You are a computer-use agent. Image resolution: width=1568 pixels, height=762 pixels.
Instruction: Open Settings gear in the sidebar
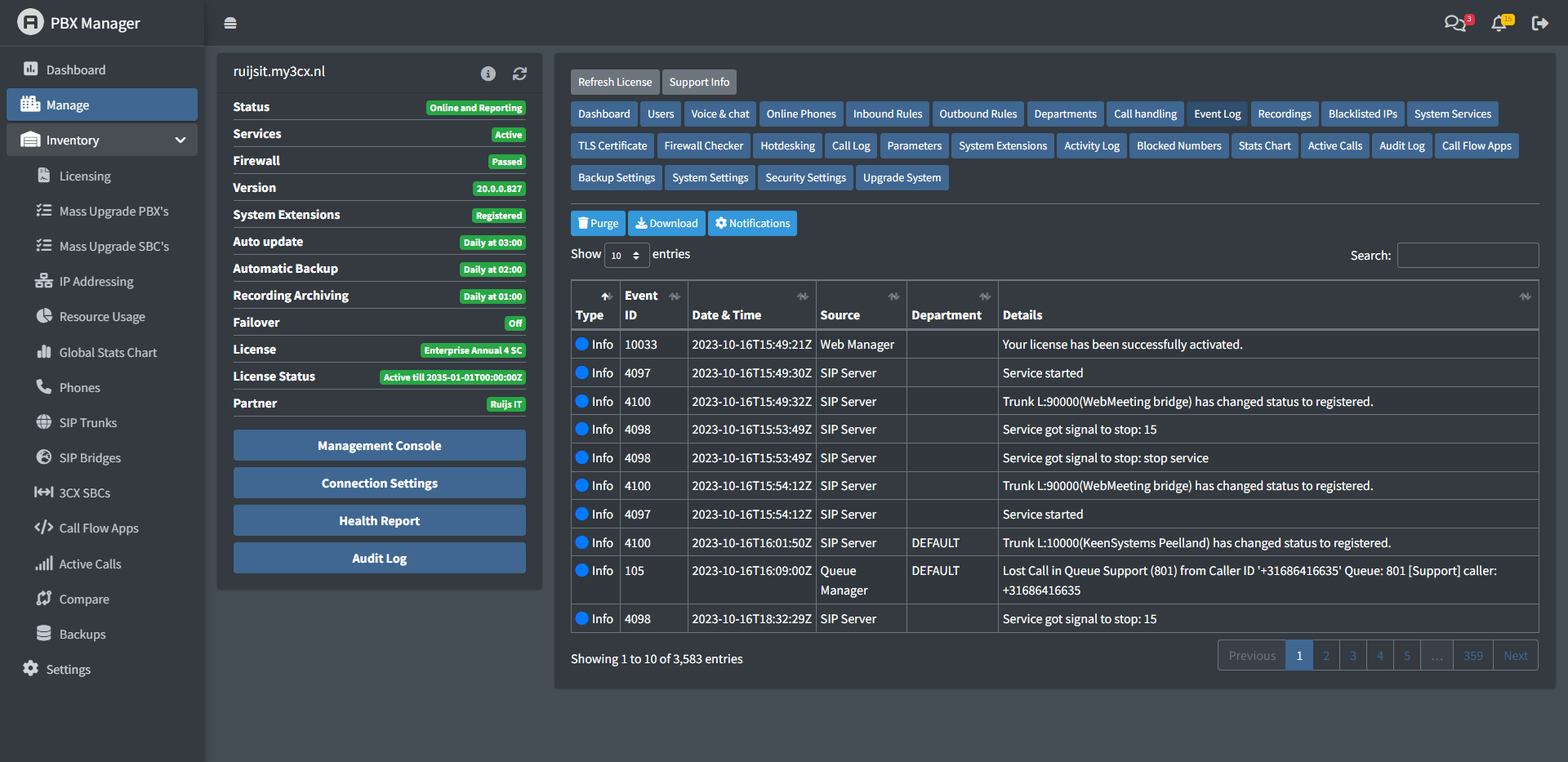click(68, 669)
